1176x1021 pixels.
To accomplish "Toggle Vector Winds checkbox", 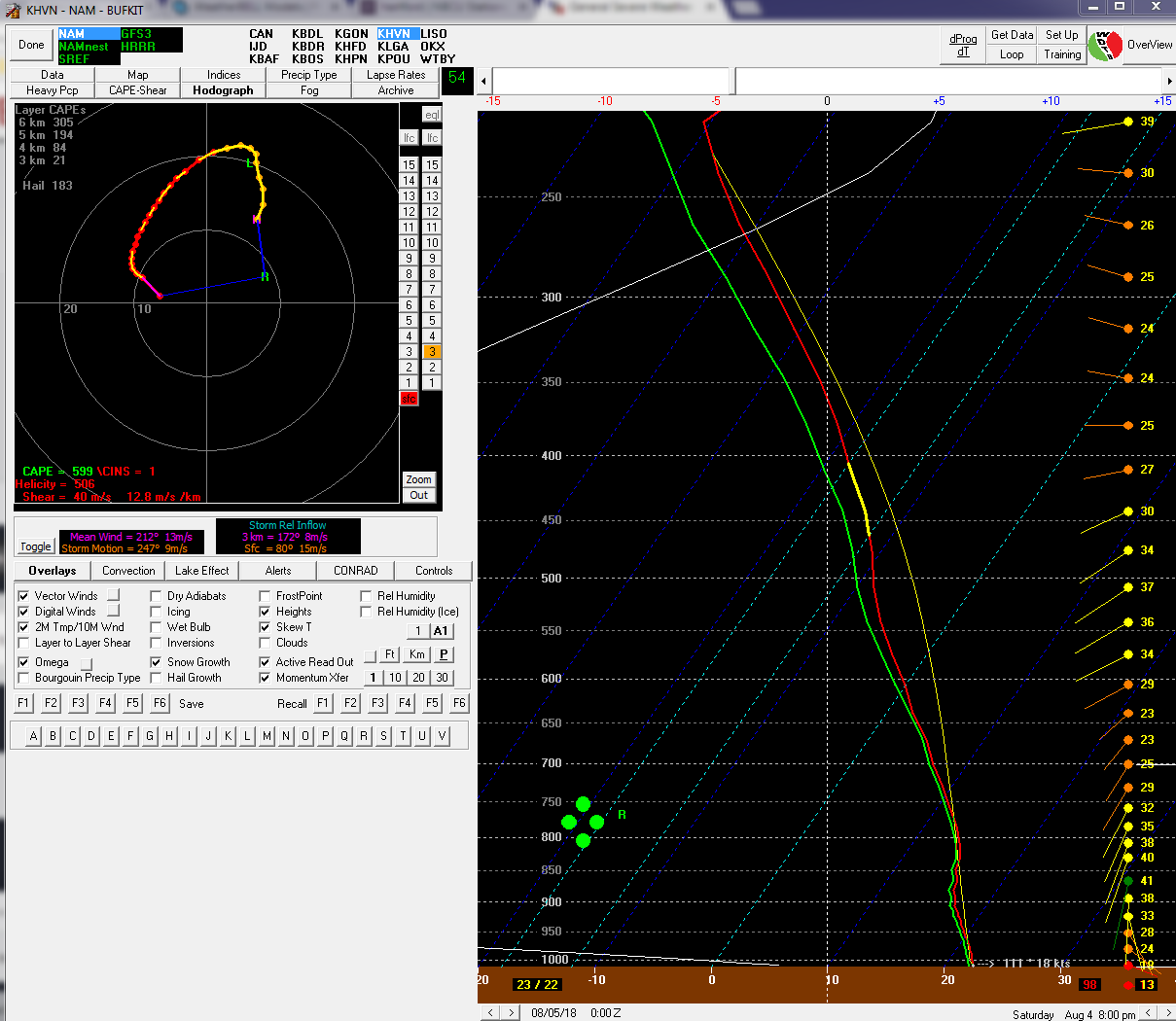I will tap(23, 596).
